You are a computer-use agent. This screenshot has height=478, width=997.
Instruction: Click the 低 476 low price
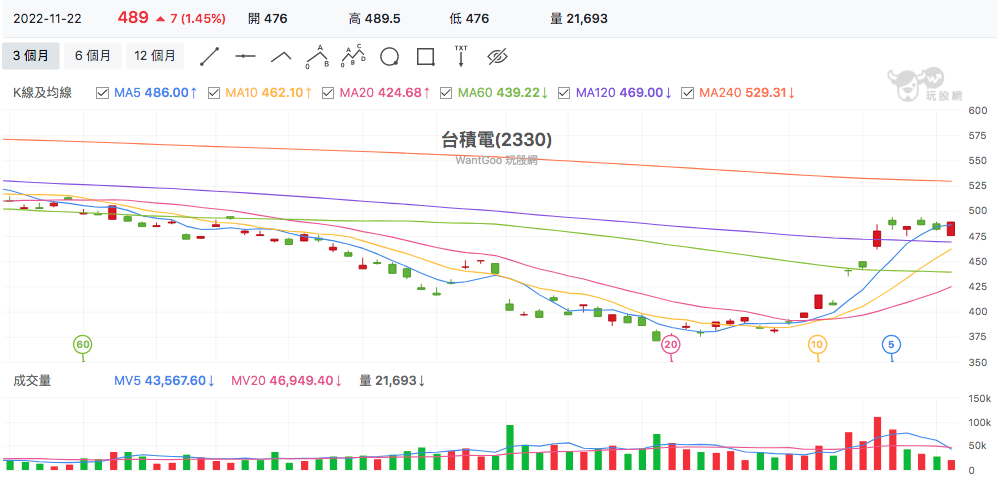(469, 18)
